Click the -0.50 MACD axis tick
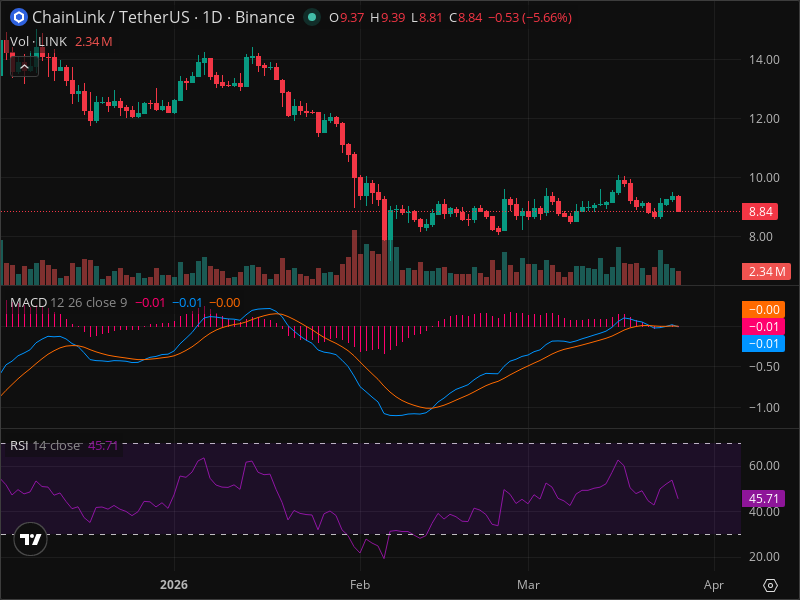The height and width of the screenshot is (600, 800). point(764,367)
